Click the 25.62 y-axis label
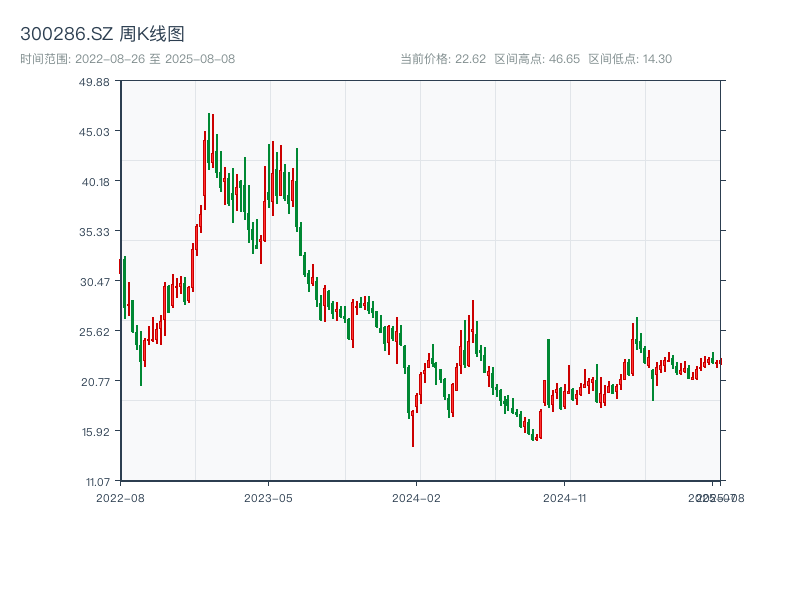The image size is (800, 600). coord(94,332)
